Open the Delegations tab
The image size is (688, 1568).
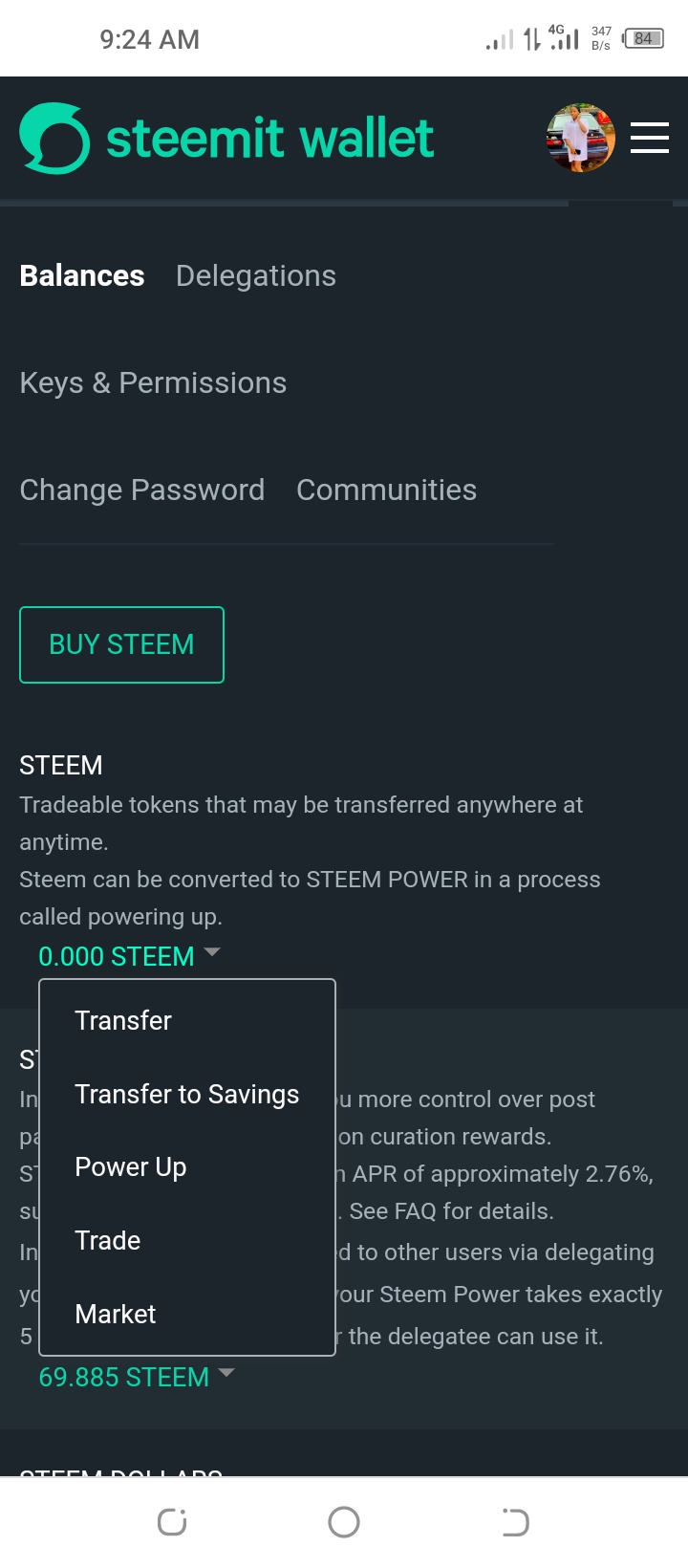[x=256, y=275]
